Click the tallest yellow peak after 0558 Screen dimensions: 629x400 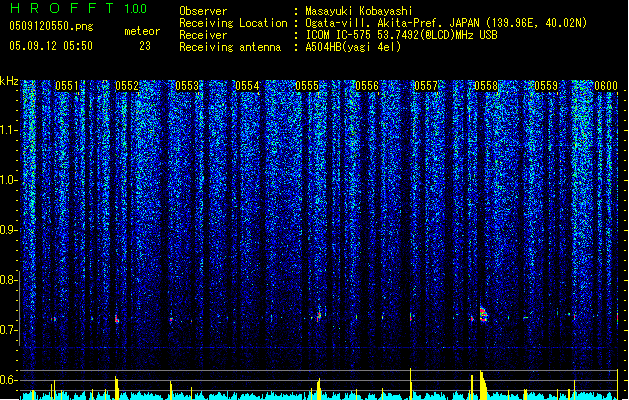tap(483, 385)
